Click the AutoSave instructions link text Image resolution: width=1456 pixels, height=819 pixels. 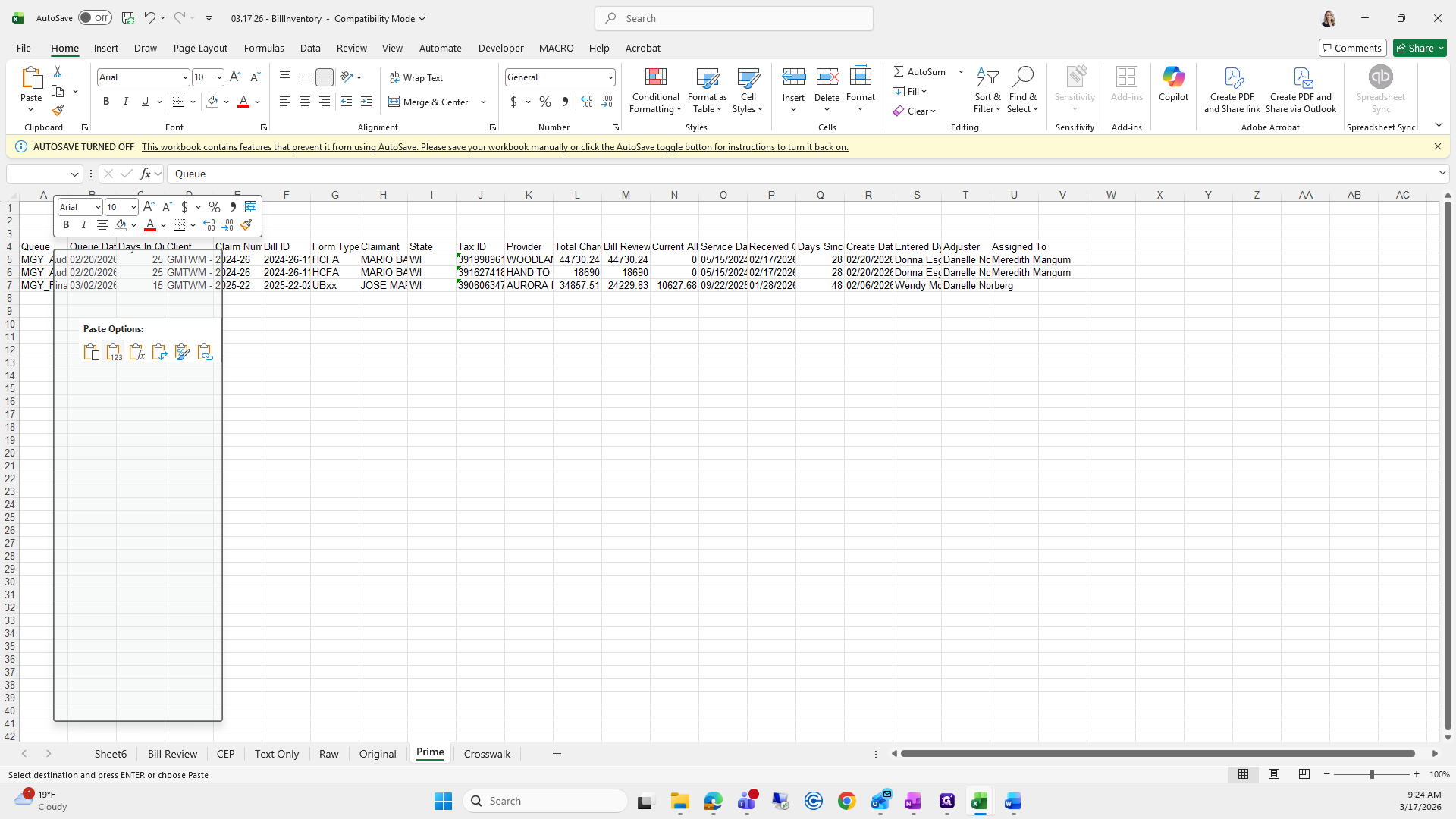pyautogui.click(x=494, y=147)
